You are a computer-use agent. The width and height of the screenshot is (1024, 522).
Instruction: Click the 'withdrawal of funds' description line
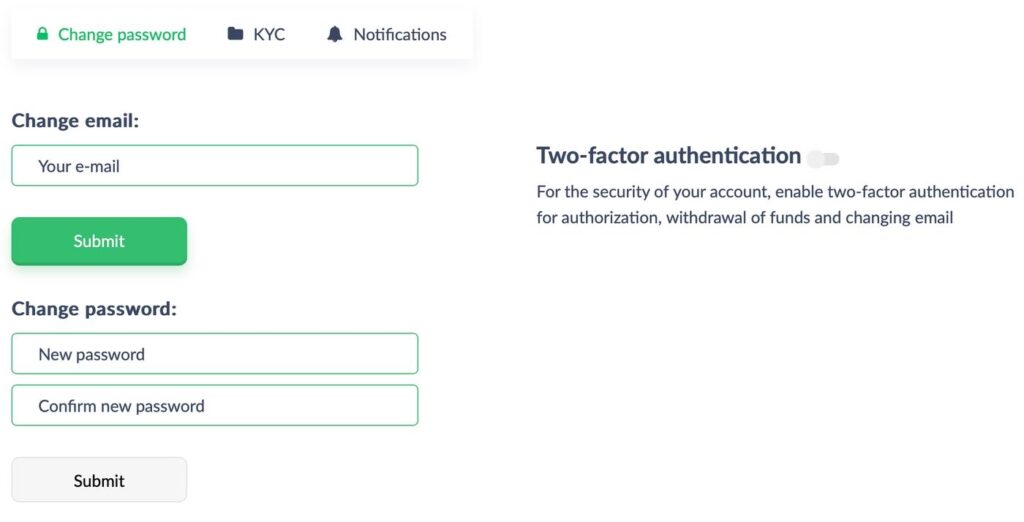744,218
